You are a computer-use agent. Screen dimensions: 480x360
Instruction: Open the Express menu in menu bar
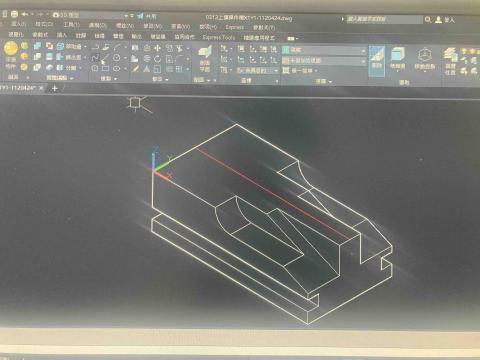[235, 27]
